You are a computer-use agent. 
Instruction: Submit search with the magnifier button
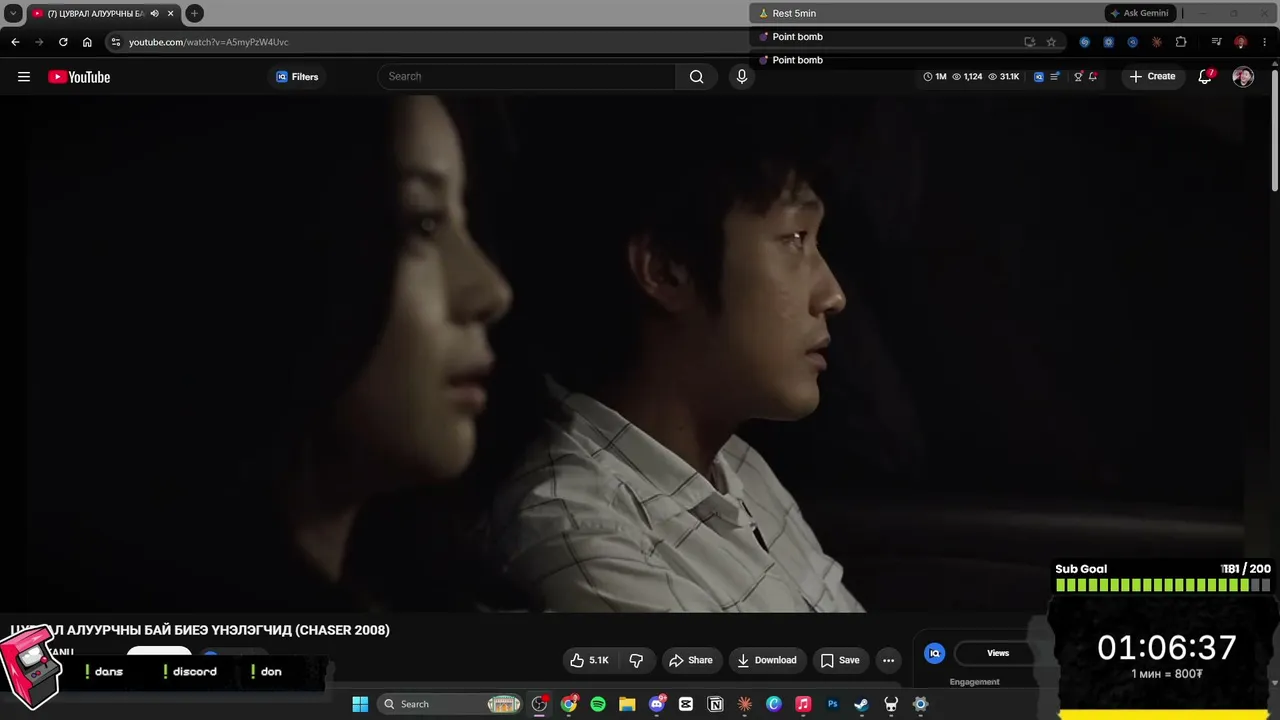coord(696,77)
